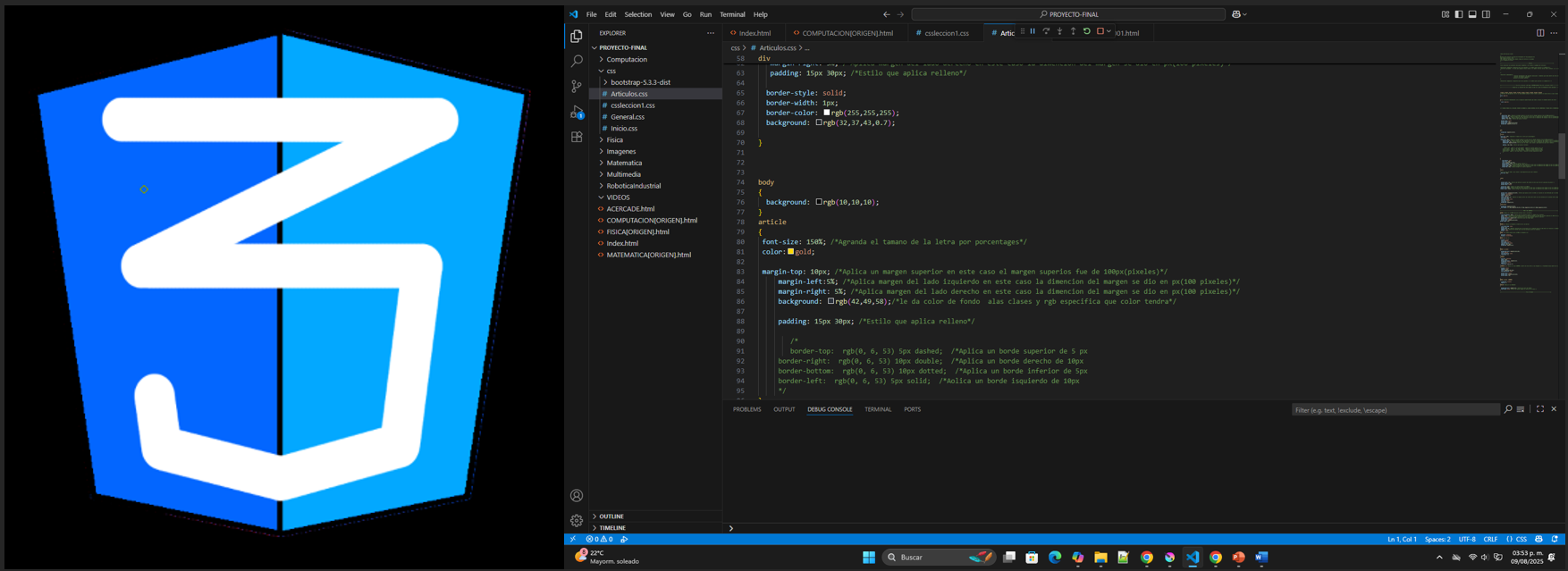Go back with the navigation arrow
This screenshot has height=571, width=1568.
[887, 14]
